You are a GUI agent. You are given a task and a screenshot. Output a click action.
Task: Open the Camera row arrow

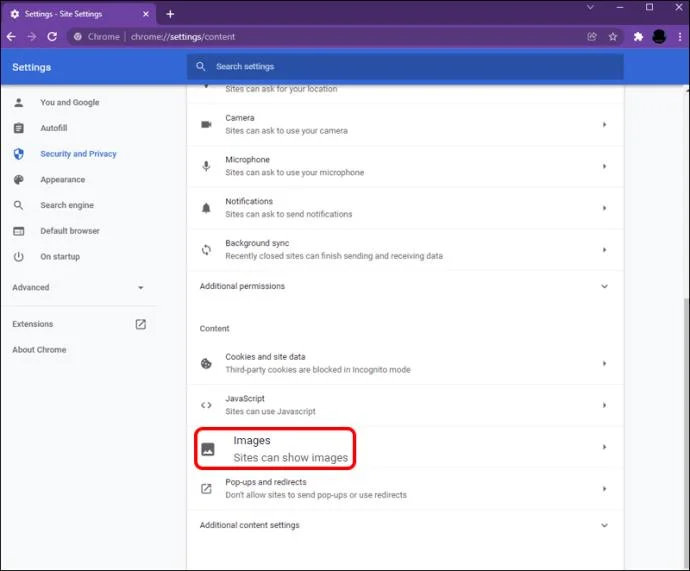605,124
